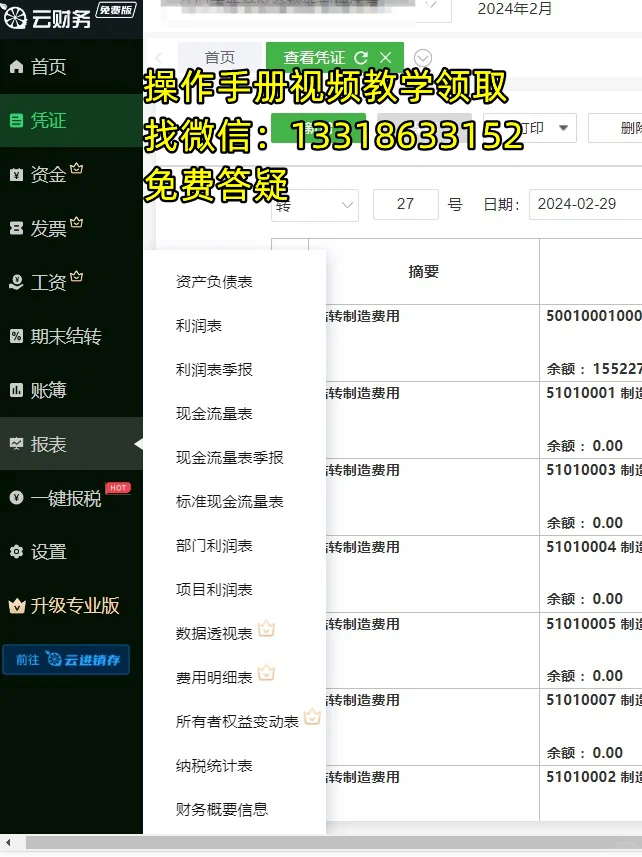Click the 升级专业版 upgrade link
The image size is (642, 857).
pyautogui.click(x=75, y=606)
